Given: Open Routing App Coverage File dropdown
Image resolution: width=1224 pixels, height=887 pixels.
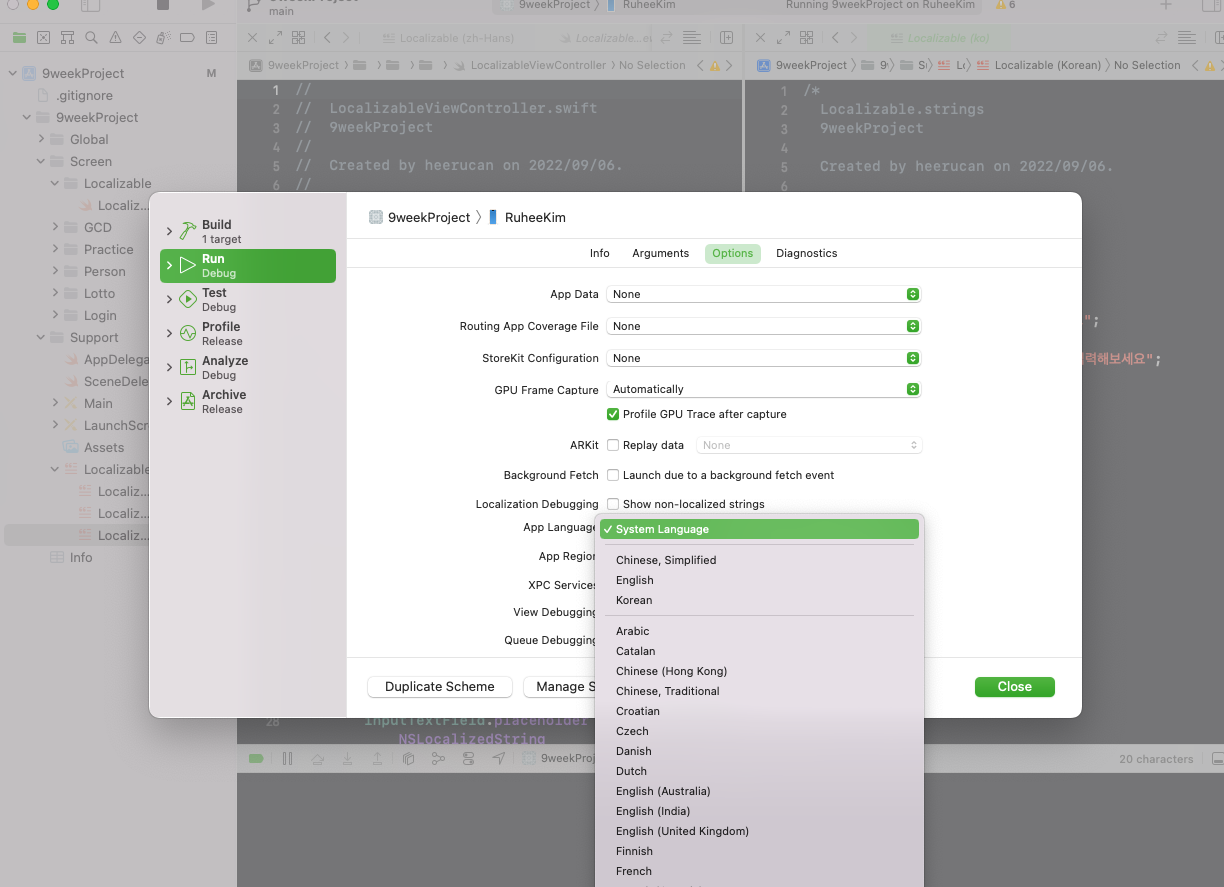Looking at the screenshot, I should point(763,326).
